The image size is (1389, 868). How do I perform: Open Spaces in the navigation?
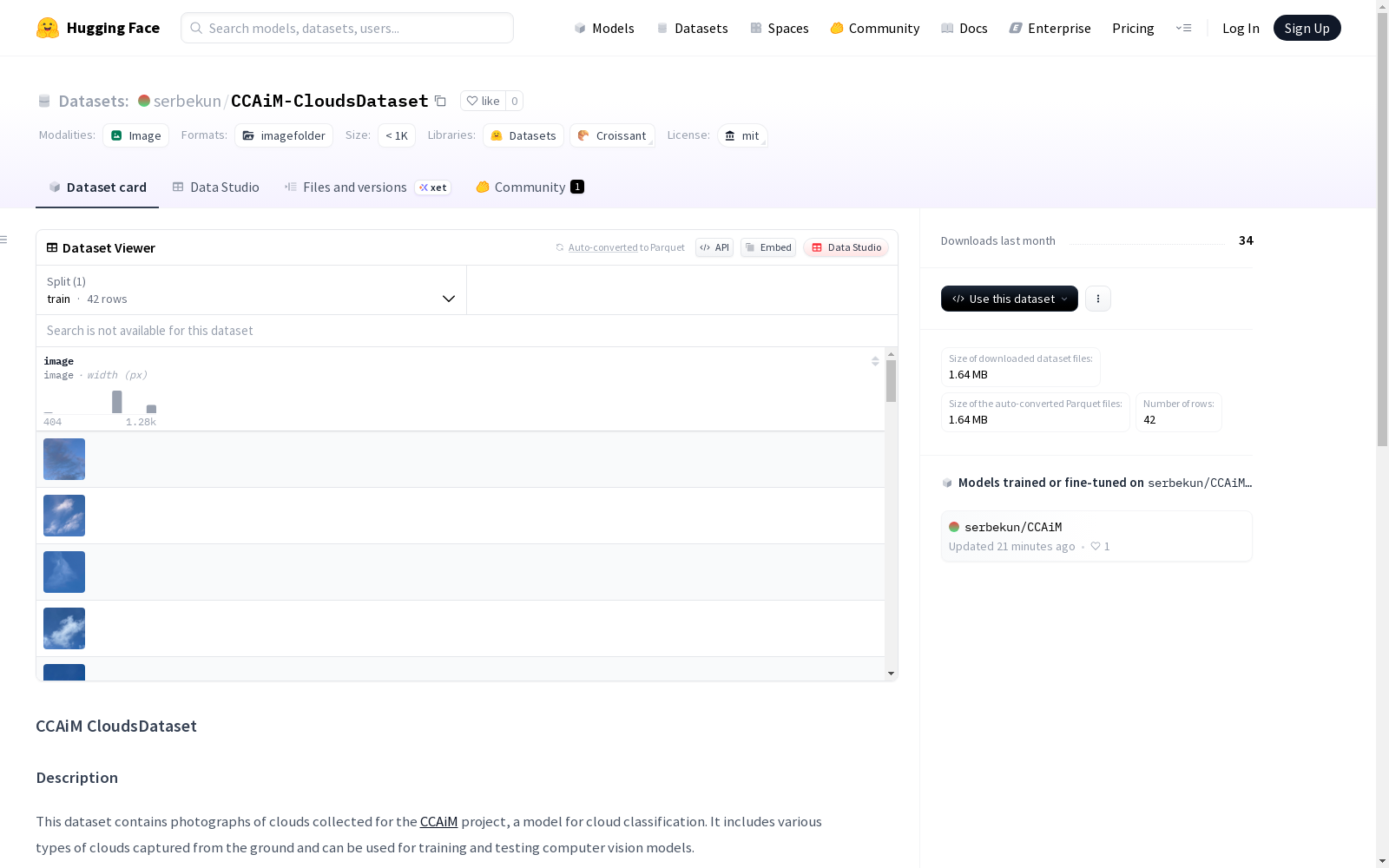(780, 28)
